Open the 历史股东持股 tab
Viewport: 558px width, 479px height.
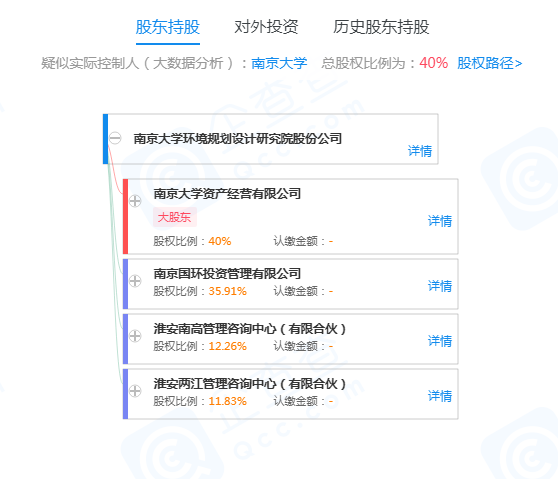(x=381, y=27)
